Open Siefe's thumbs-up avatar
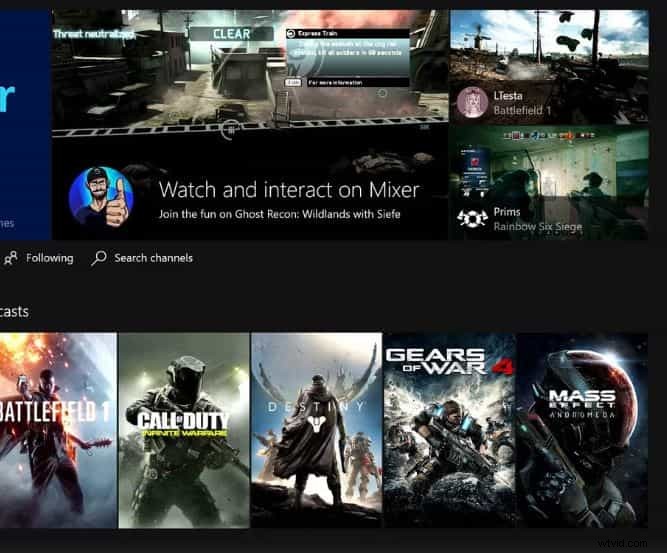This screenshot has width=667, height=553. tap(101, 197)
